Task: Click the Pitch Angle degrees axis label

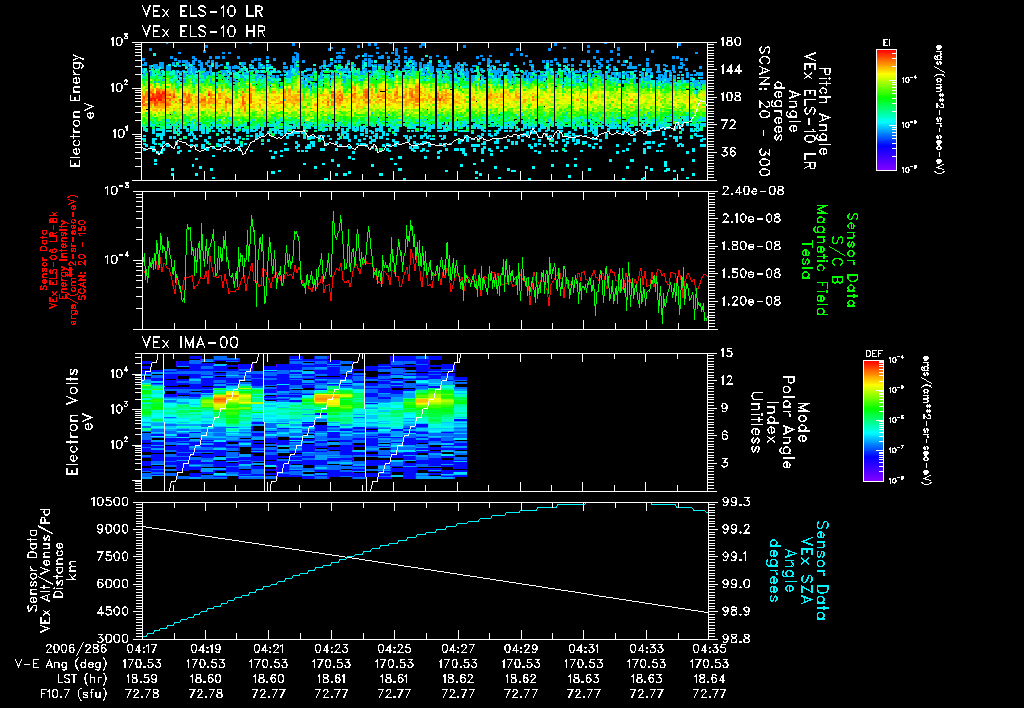Action: [x=793, y=109]
